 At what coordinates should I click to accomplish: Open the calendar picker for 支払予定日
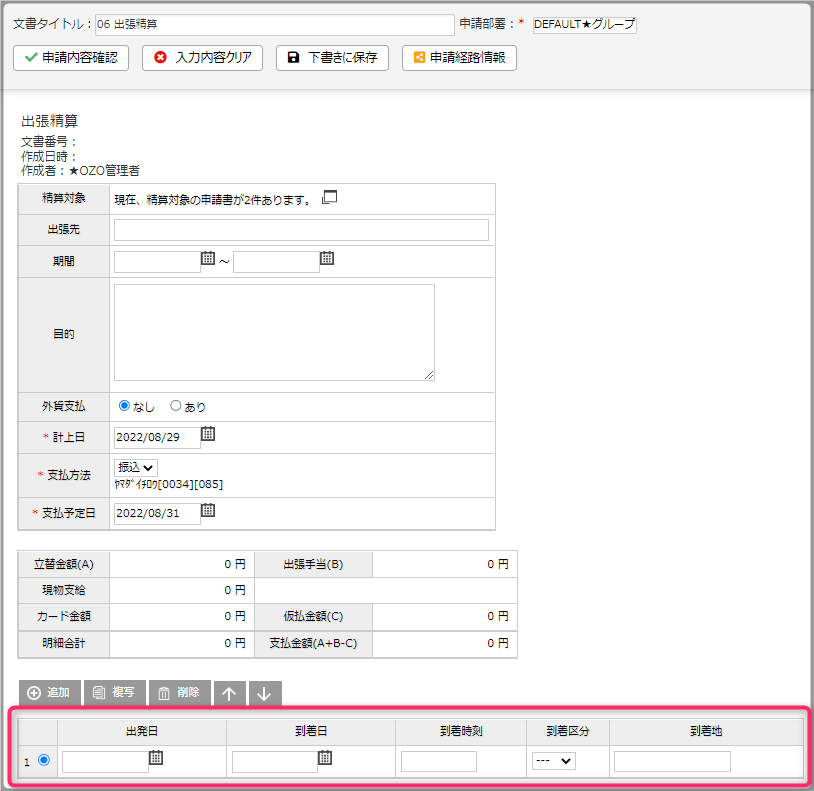tap(207, 512)
